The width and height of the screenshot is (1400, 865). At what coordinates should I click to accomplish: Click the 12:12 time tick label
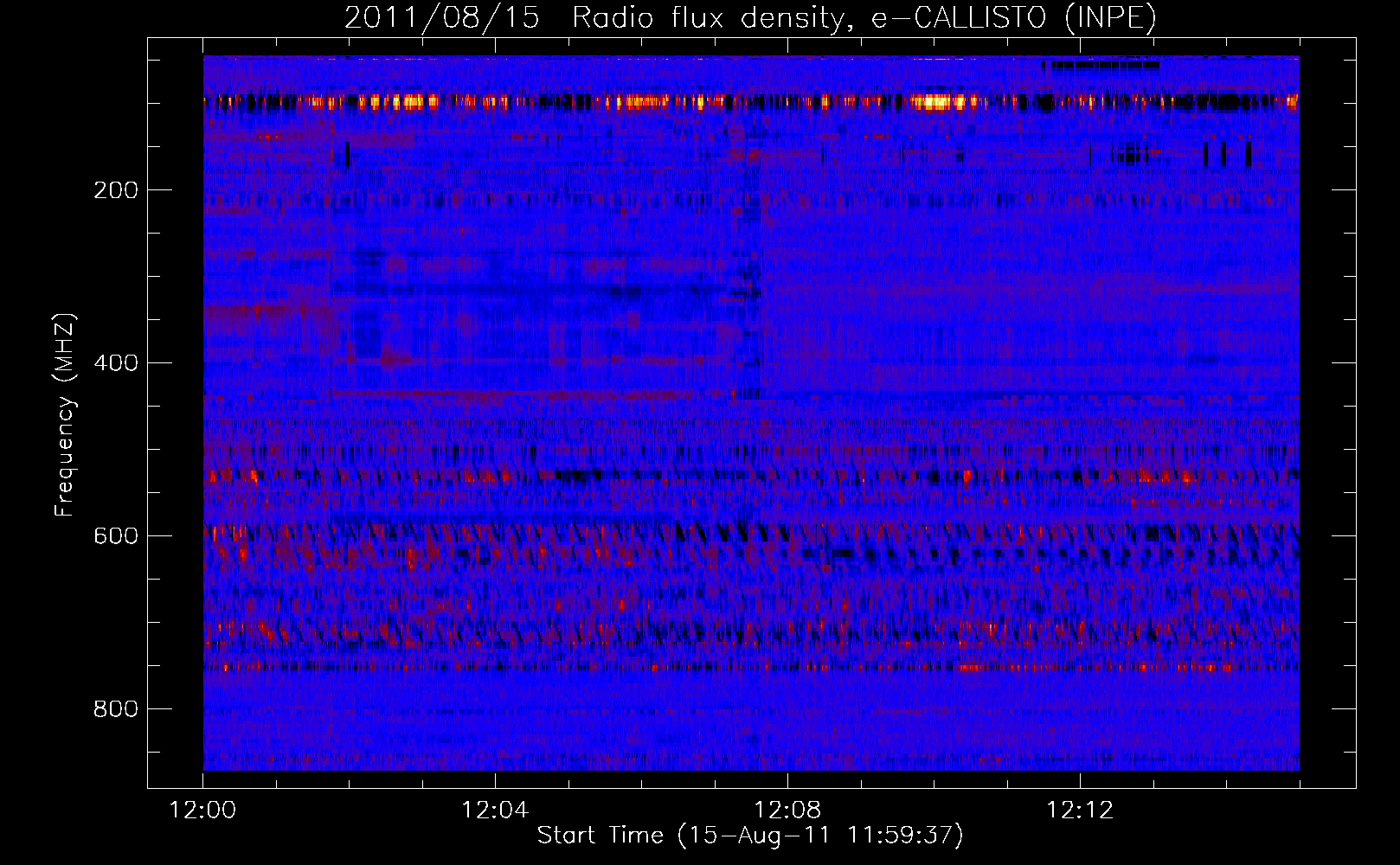[1080, 811]
